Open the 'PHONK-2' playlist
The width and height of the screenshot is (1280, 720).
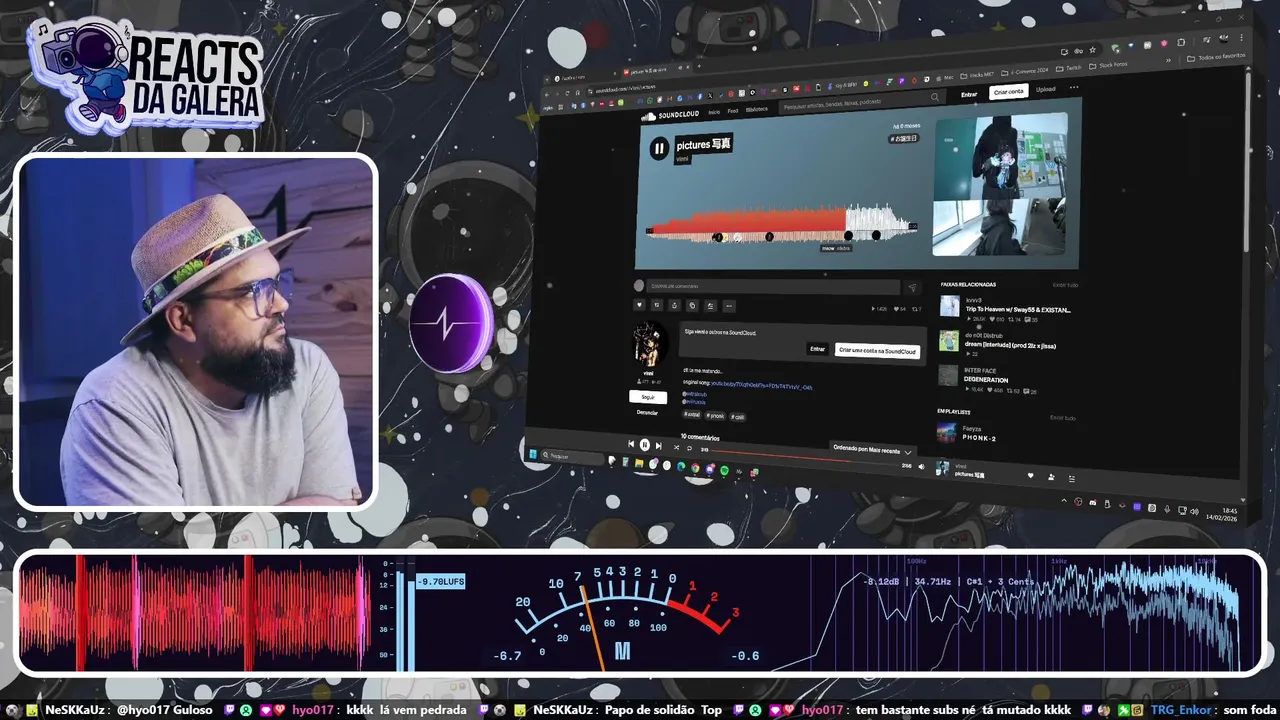pos(979,439)
